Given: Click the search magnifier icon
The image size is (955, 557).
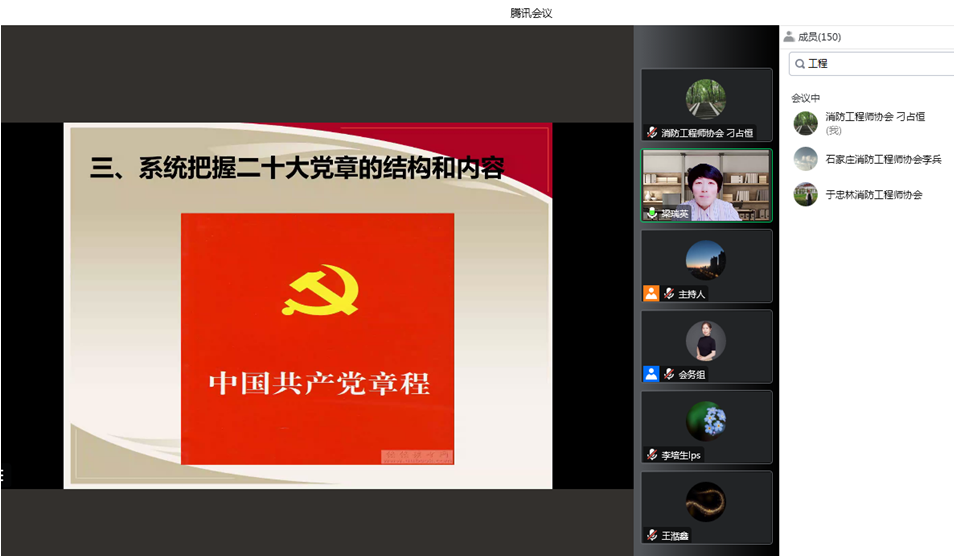Looking at the screenshot, I should [x=800, y=64].
